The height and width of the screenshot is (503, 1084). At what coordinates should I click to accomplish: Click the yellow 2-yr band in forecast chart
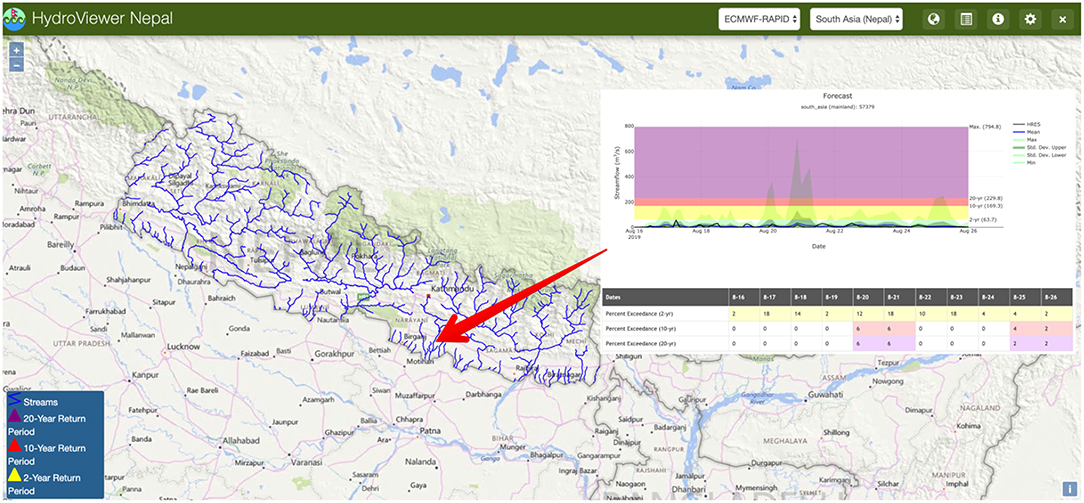[801, 212]
